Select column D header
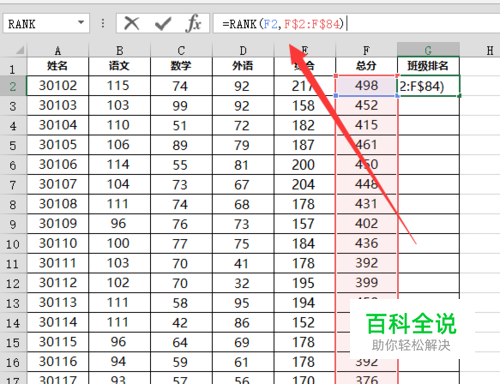The image size is (500, 384). click(x=243, y=50)
